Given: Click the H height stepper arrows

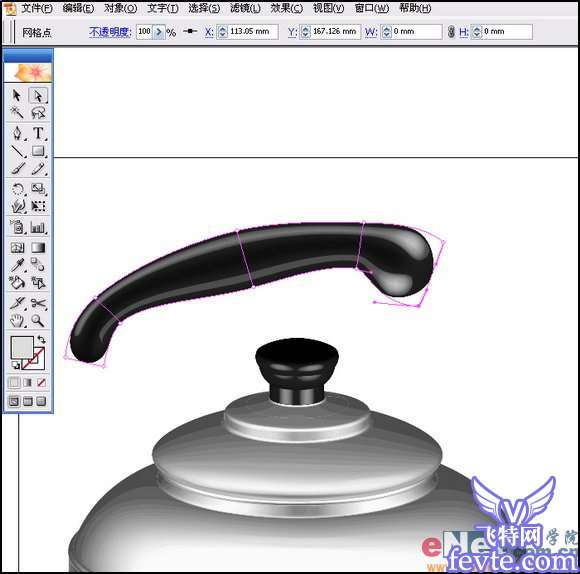Looking at the screenshot, I should [x=477, y=32].
